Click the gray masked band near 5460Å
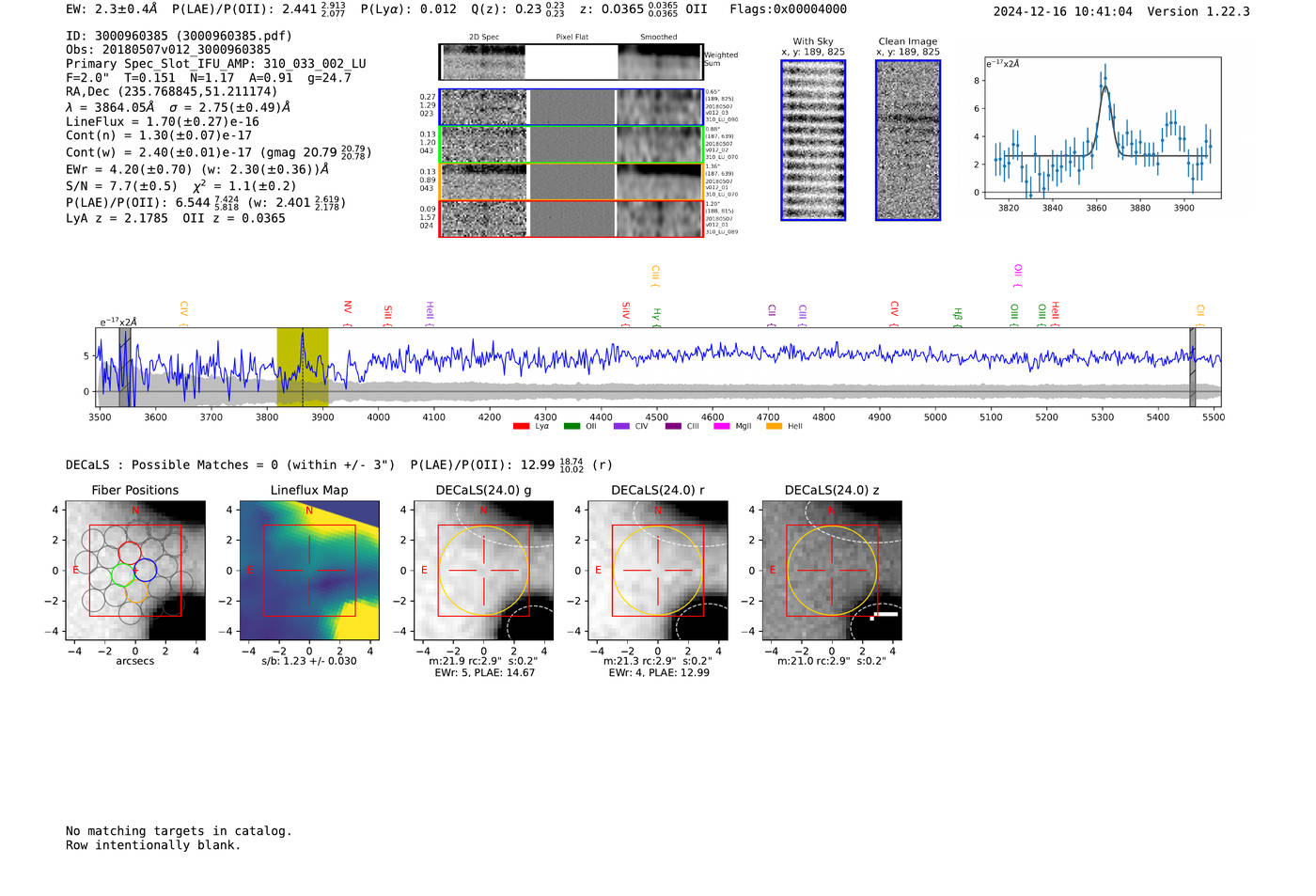Viewport: 1316px width, 896px height. [x=1193, y=368]
